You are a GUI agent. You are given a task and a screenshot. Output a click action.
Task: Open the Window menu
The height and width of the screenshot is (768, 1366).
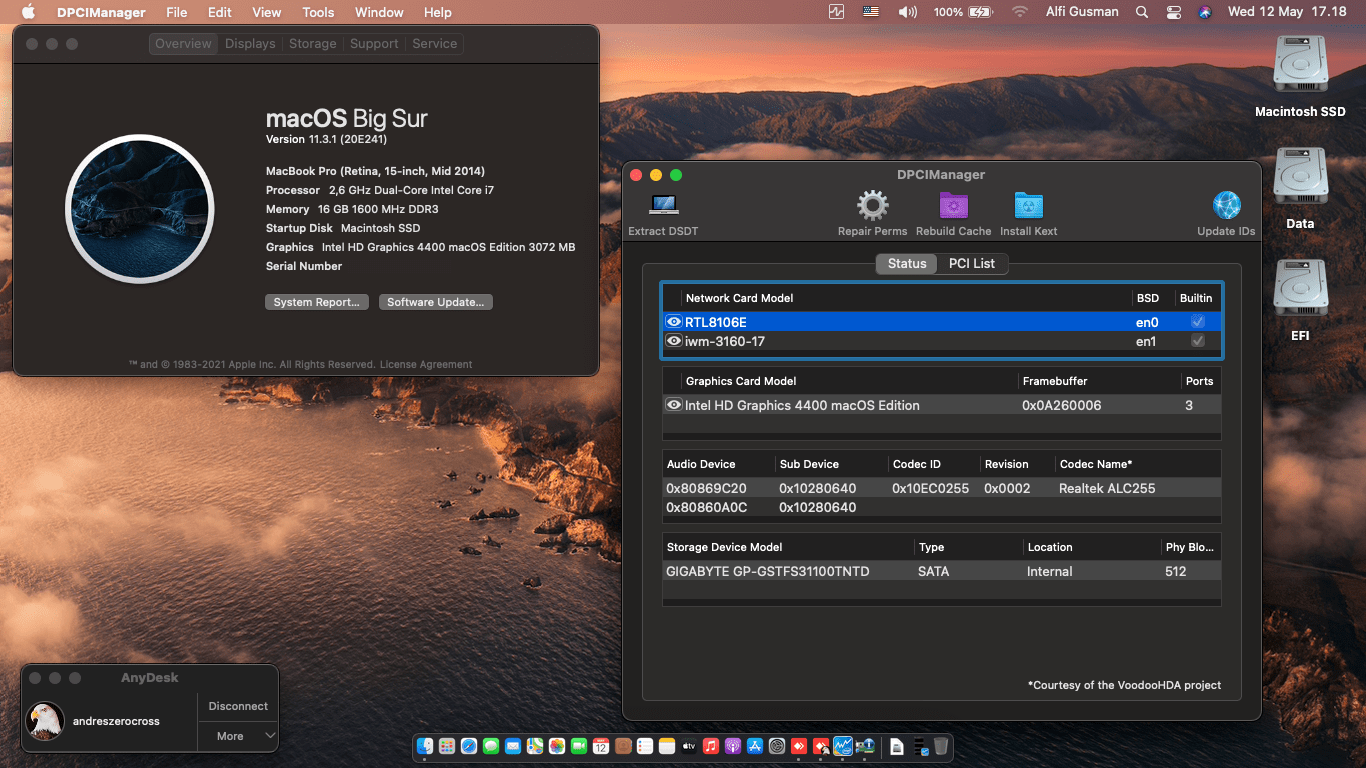(379, 12)
